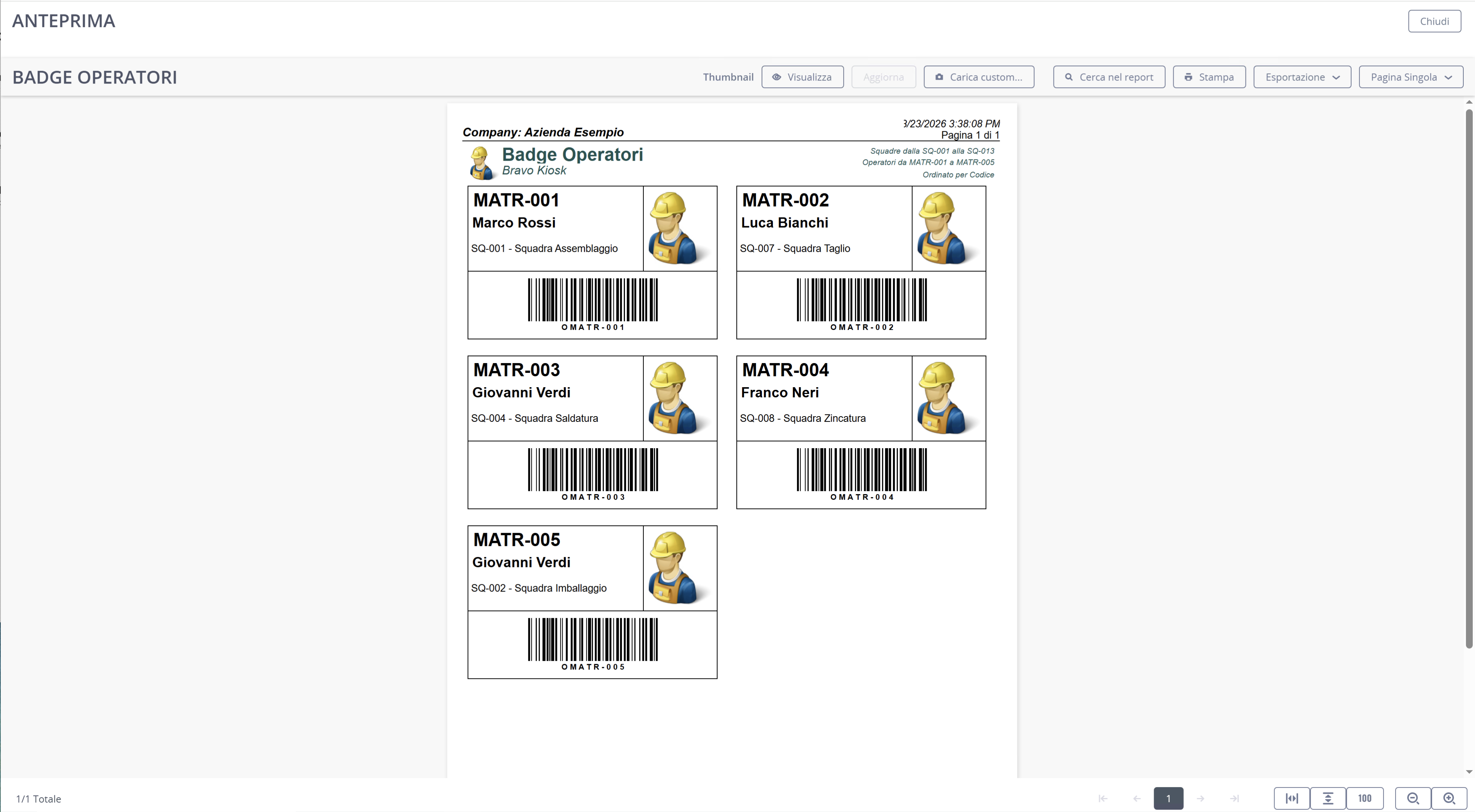1475x812 pixels.
Task: Jump to the last page icon
Action: (x=1235, y=798)
